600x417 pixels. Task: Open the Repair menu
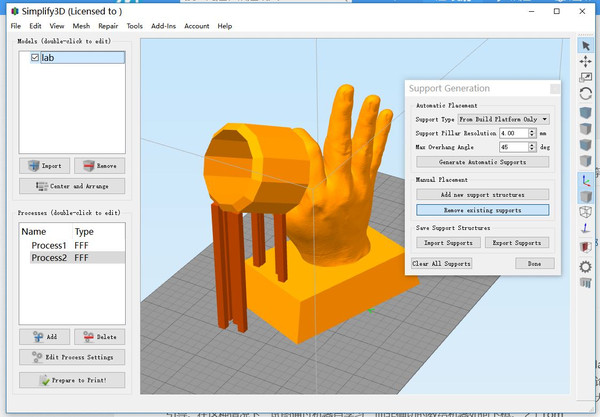108,26
